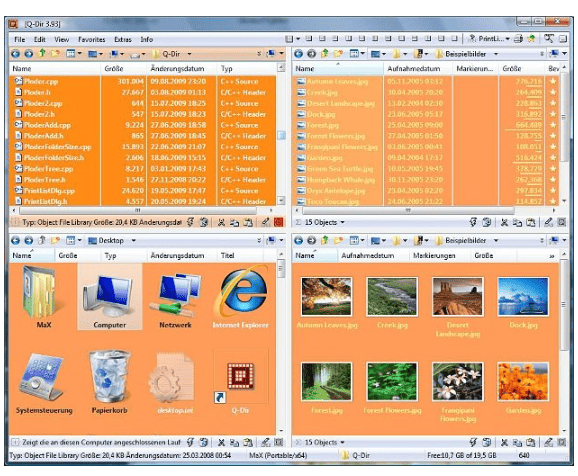
Task: Open the Extras menu
Action: click(x=123, y=39)
